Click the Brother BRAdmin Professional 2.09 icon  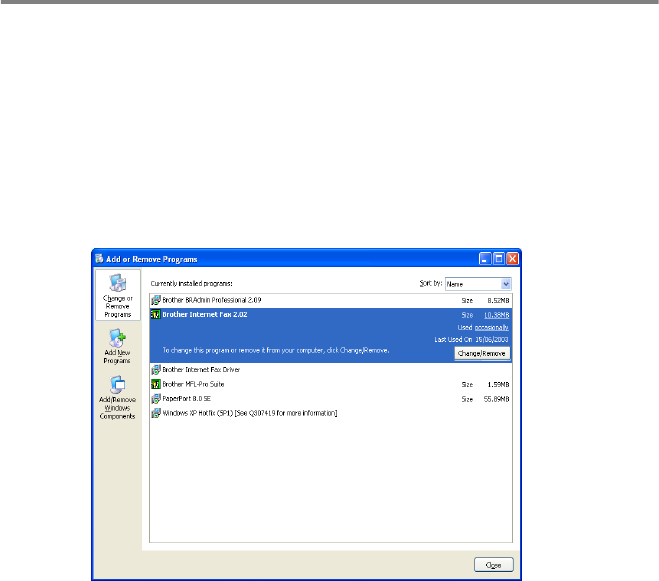tap(156, 300)
